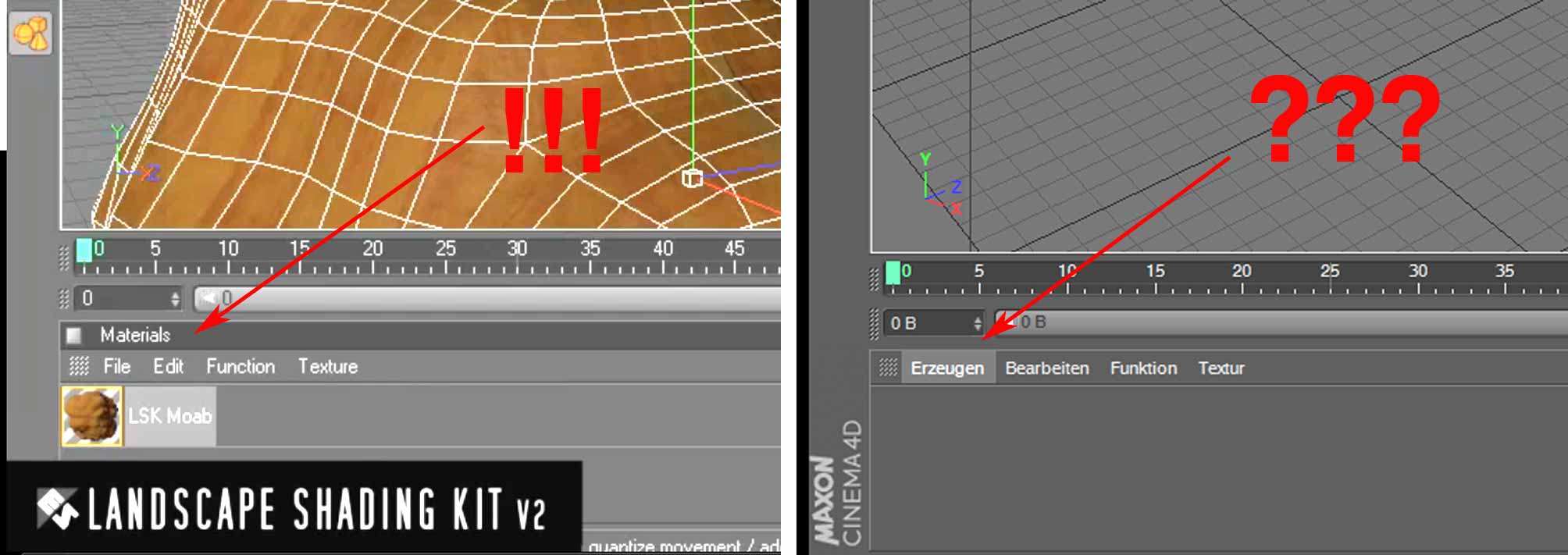The height and width of the screenshot is (555, 1568).
Task: Open the Funktion menu
Action: pos(1143,368)
